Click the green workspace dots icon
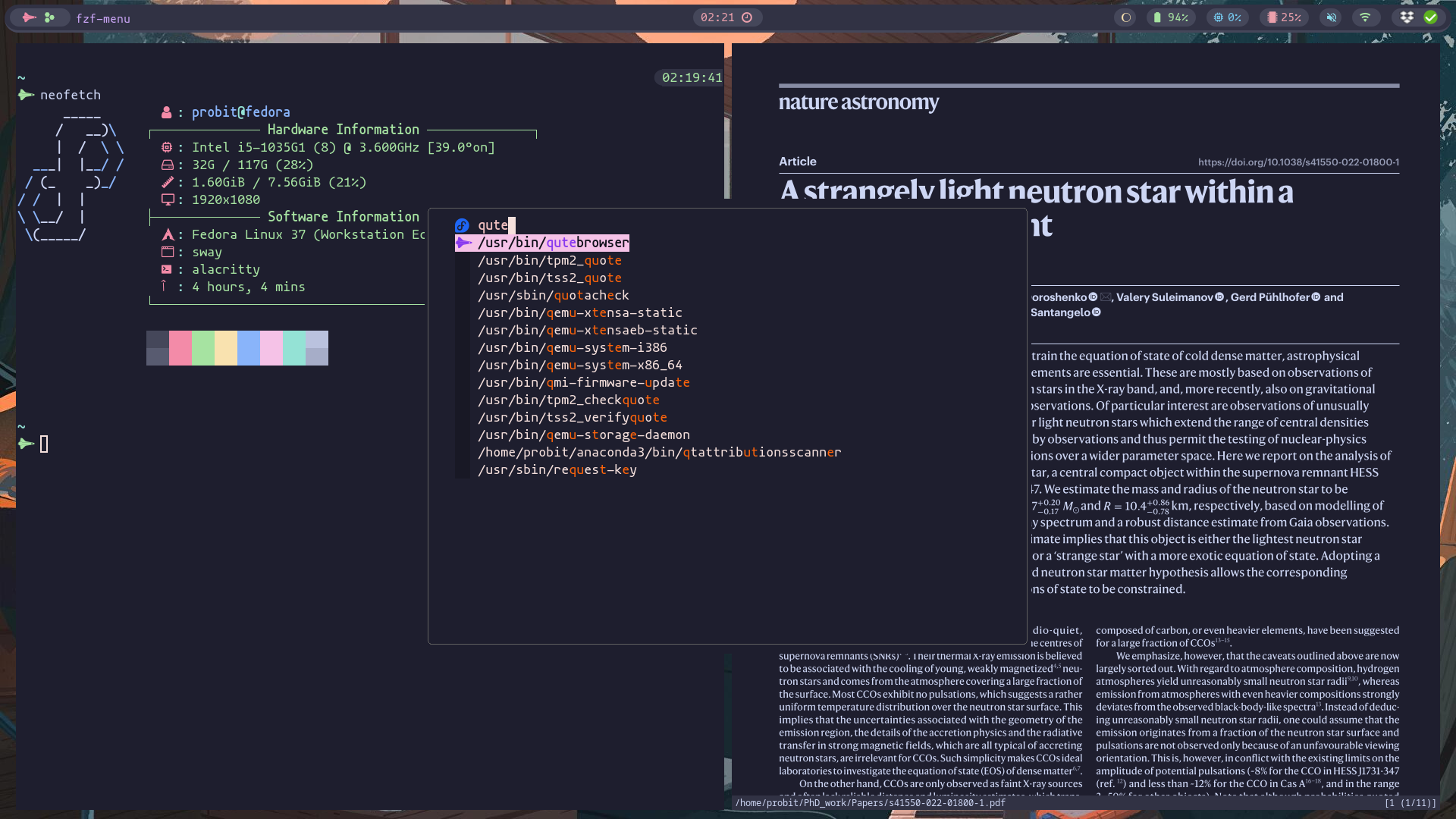1456x819 pixels. click(x=49, y=17)
